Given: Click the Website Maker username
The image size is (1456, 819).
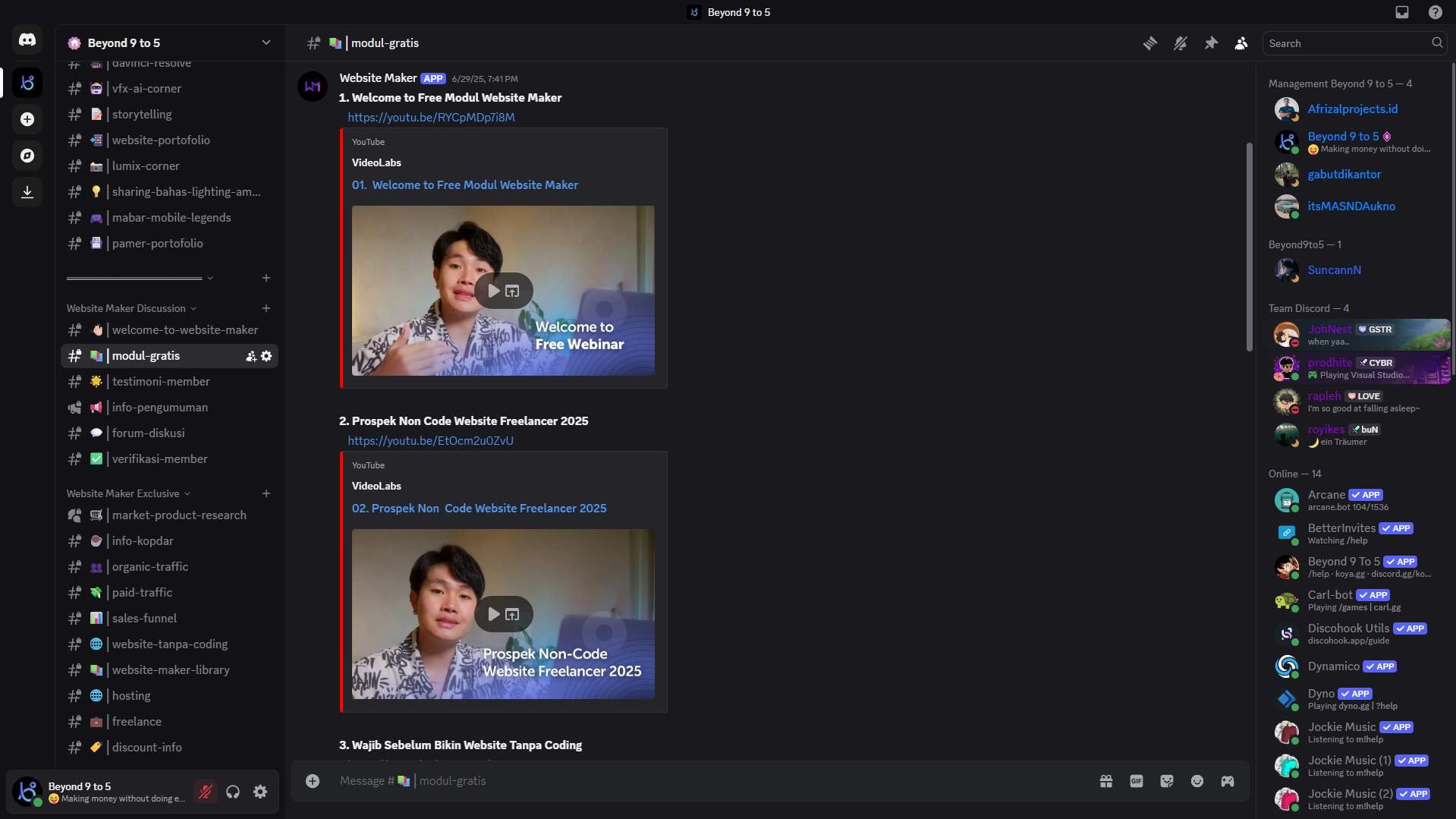Looking at the screenshot, I should coord(378,78).
